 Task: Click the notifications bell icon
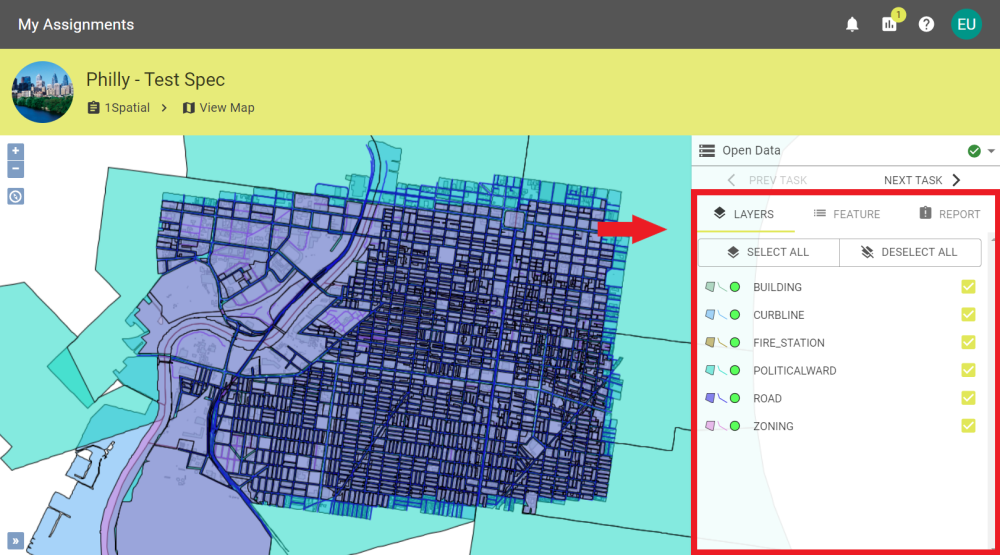[x=852, y=24]
